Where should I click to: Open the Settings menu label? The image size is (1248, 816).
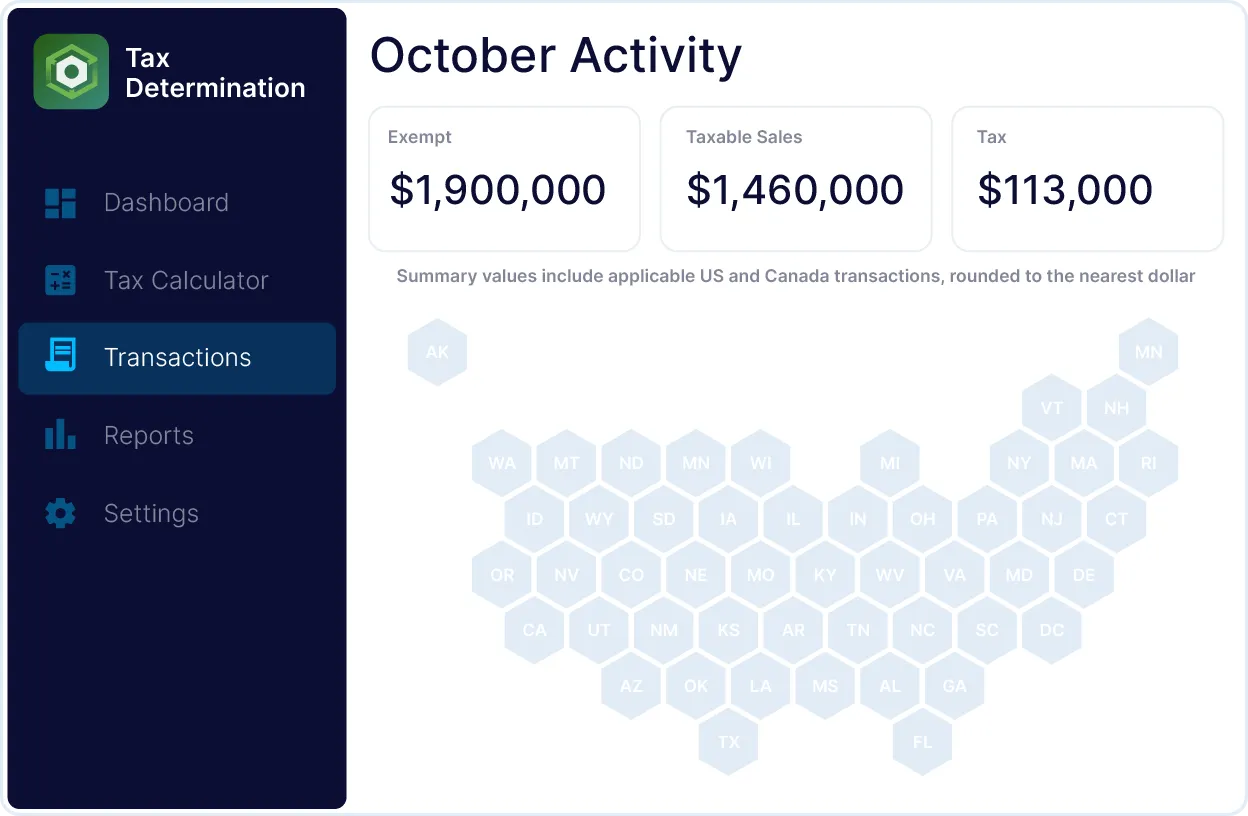point(151,513)
